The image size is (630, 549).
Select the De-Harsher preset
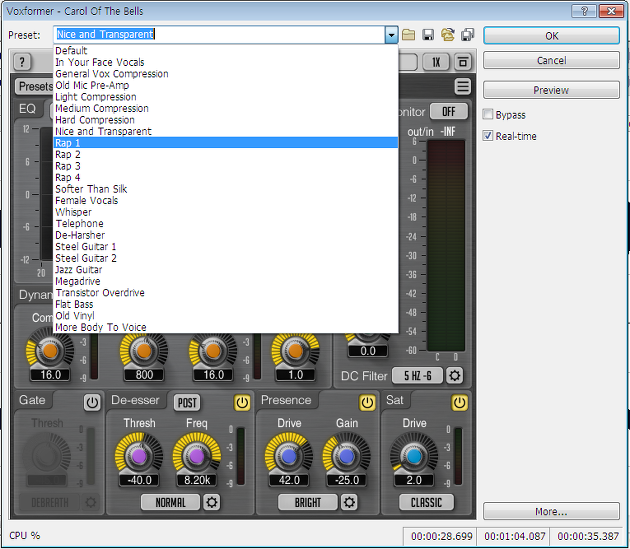pos(226,235)
